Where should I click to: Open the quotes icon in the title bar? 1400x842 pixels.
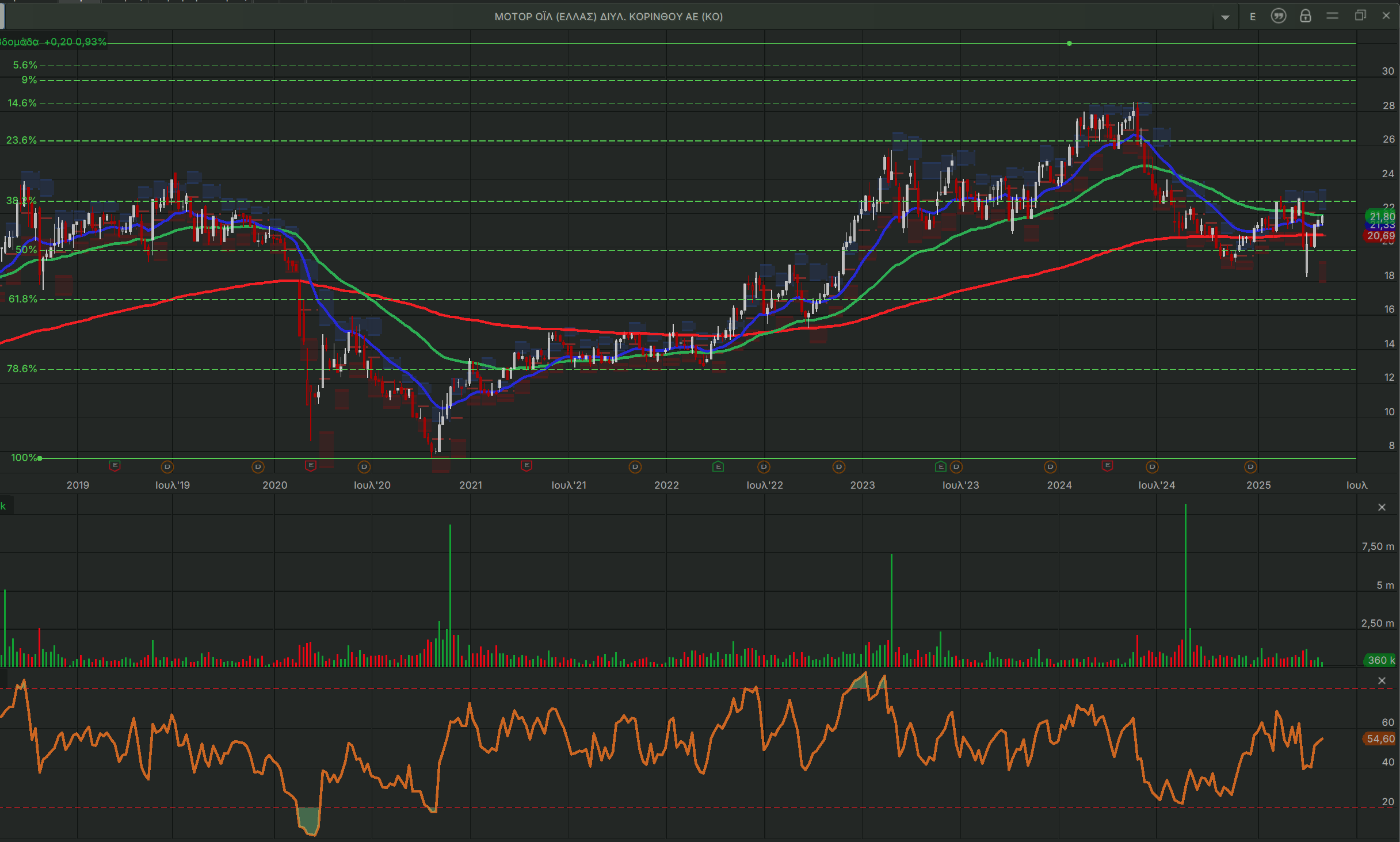(x=1279, y=16)
